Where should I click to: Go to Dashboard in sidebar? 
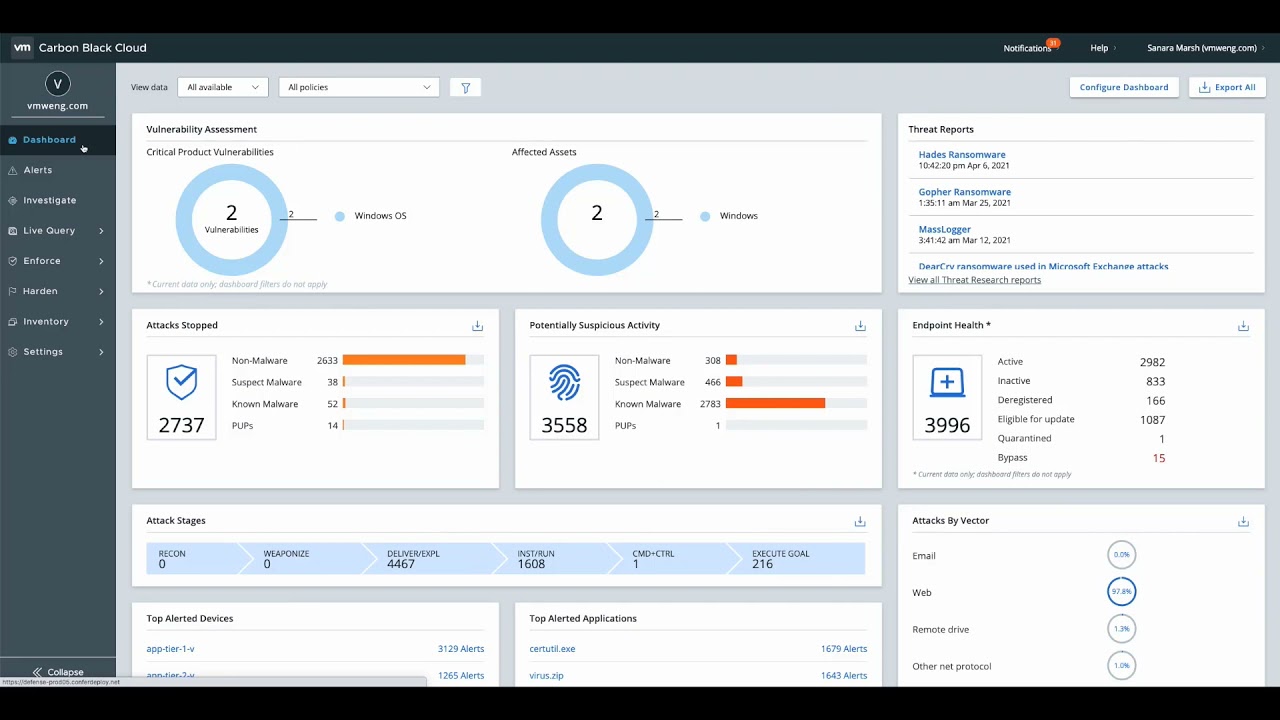(58, 140)
